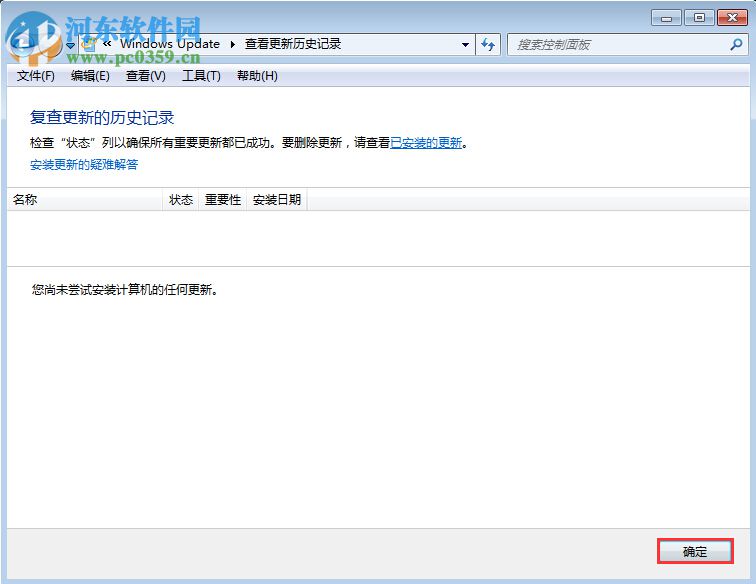Click the search magnifier icon

[736, 45]
